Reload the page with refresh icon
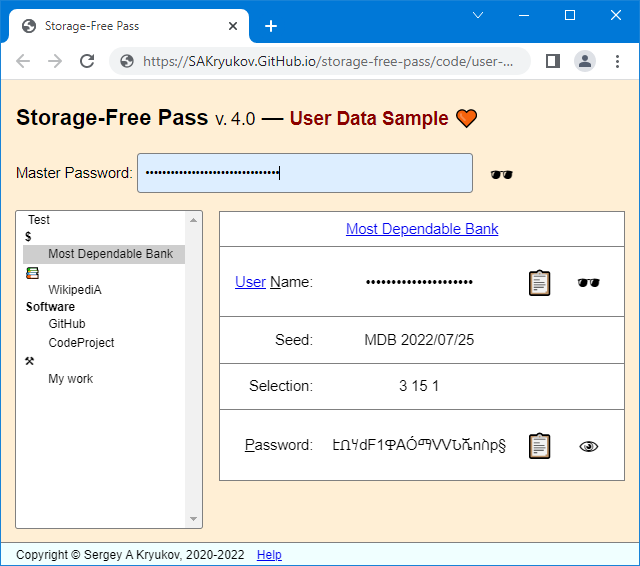 click(87, 61)
